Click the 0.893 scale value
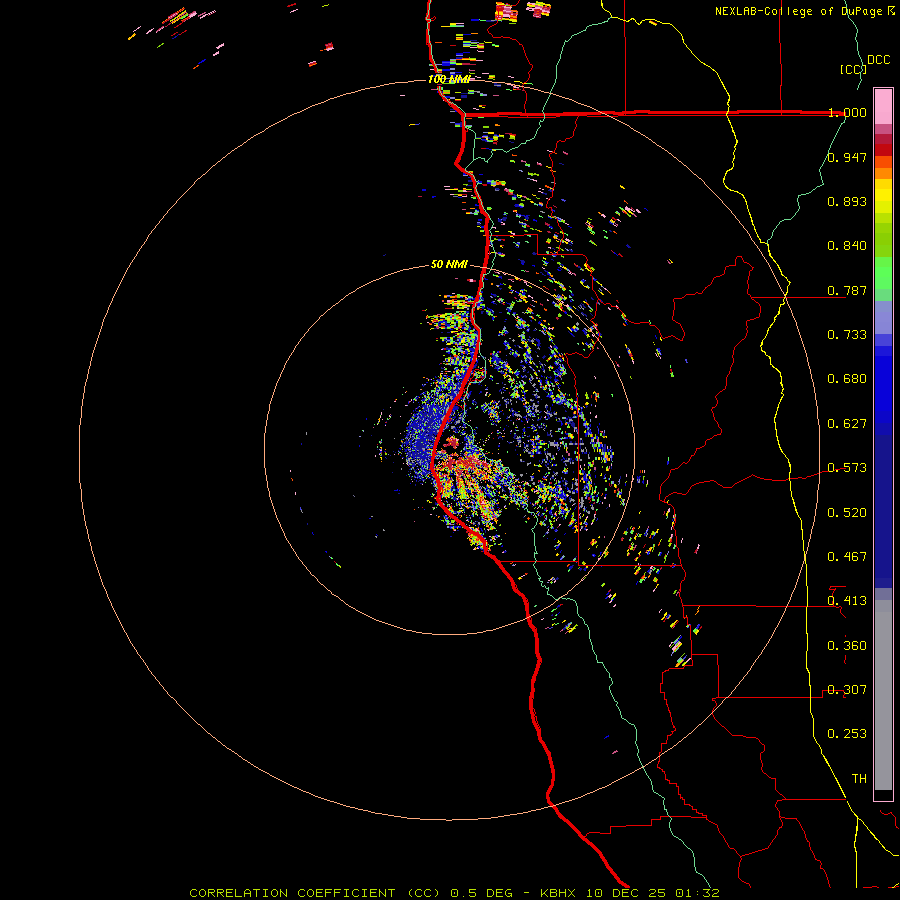Image resolution: width=900 pixels, height=900 pixels. pos(847,201)
